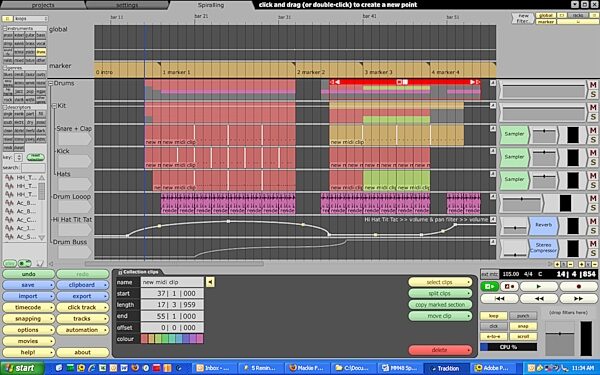The image size is (600, 375).
Task: Open the Inbox taskbar window
Action: pos(214,368)
